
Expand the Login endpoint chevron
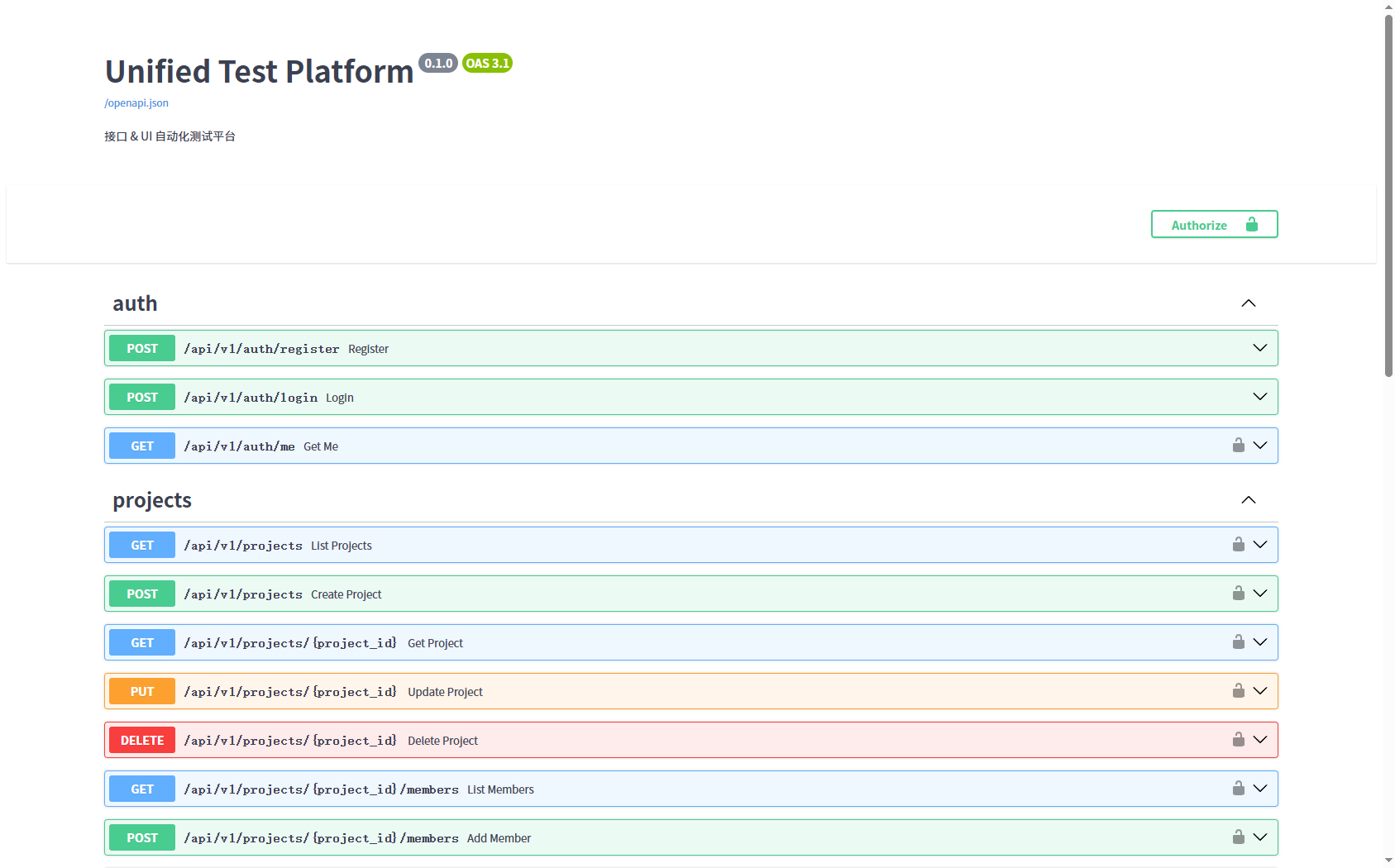coord(1260,397)
